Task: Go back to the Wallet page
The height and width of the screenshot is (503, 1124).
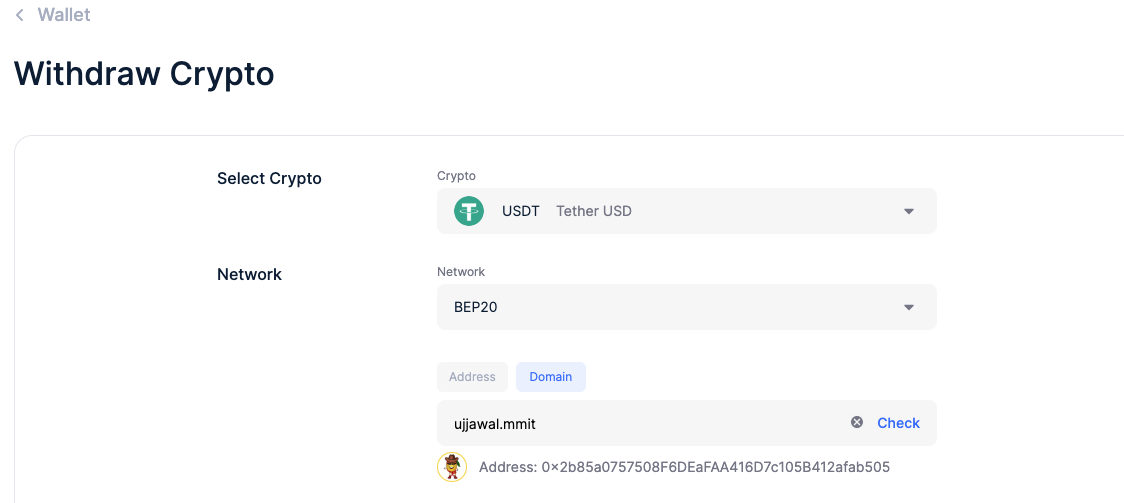Action: (63, 15)
